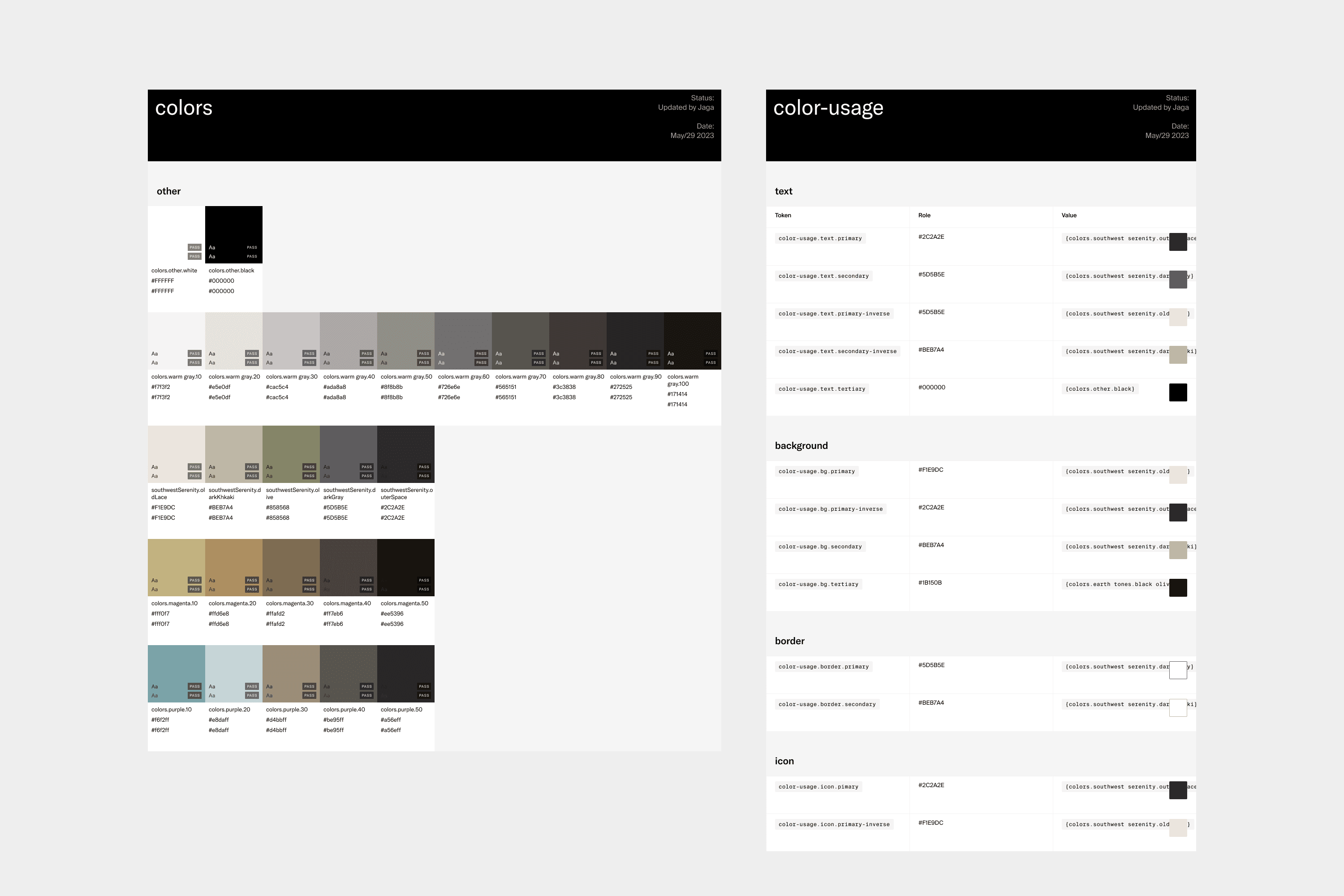Select the 'background' section heading
1344x896 pixels.
click(x=801, y=446)
